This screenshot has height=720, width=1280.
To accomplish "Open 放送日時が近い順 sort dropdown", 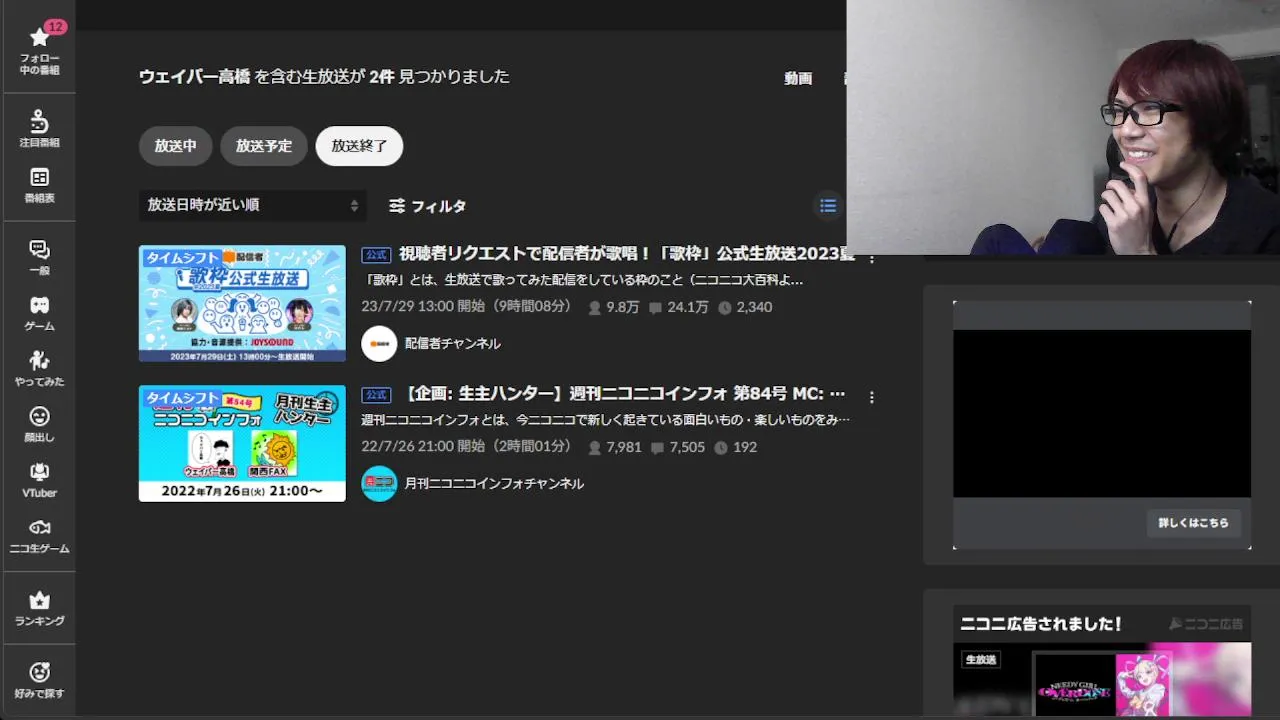I will tap(252, 205).
